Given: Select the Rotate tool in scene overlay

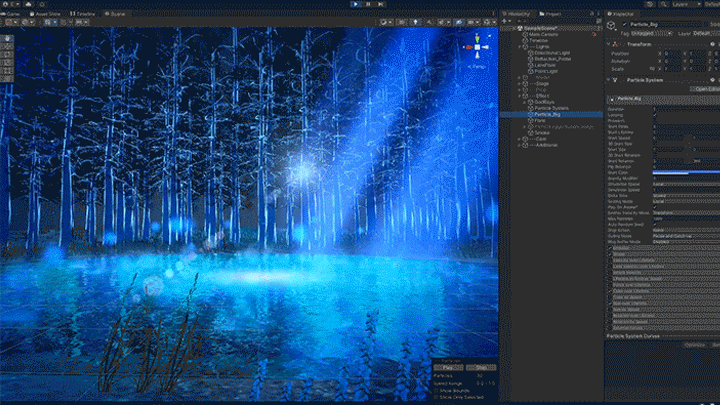Looking at the screenshot, I should 7,55.
